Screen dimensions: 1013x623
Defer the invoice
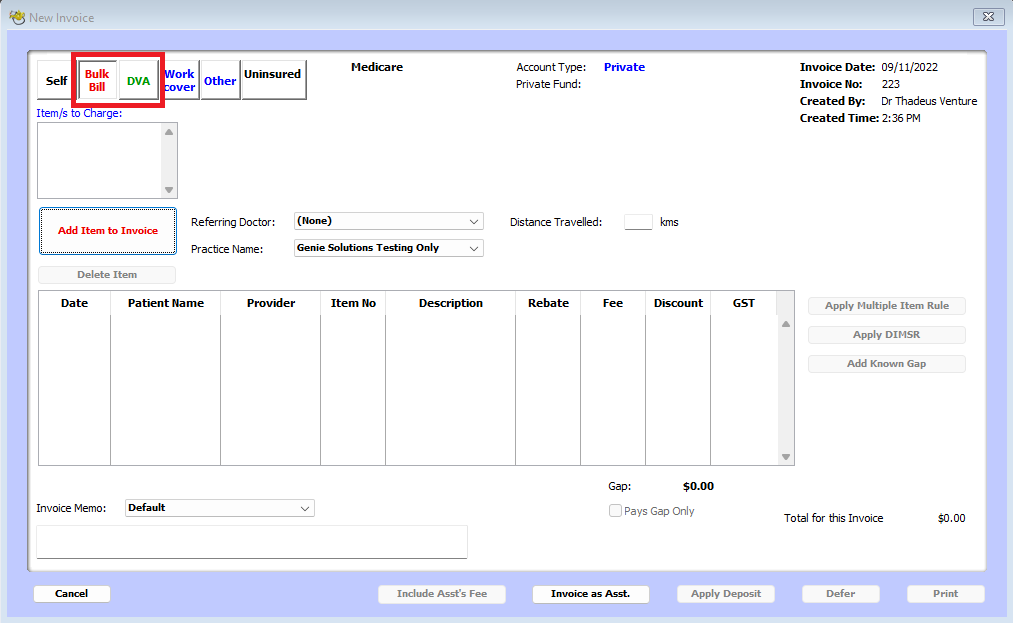tap(840, 593)
